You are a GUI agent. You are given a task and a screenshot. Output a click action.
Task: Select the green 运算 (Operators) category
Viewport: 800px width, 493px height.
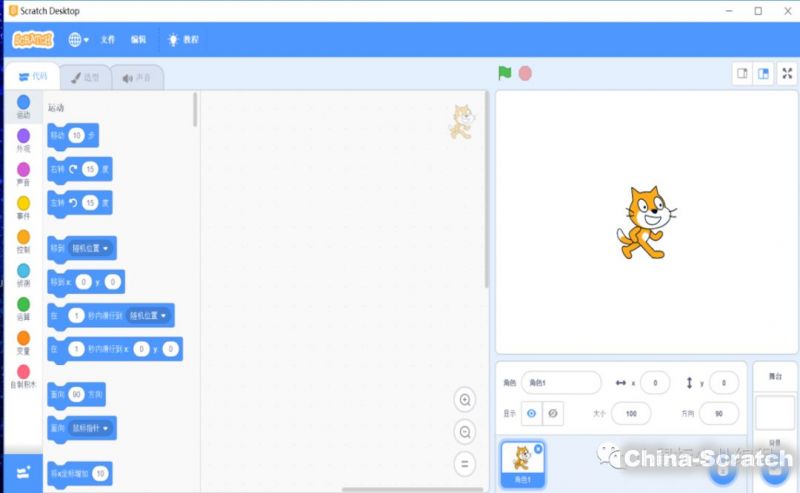[x=23, y=309]
